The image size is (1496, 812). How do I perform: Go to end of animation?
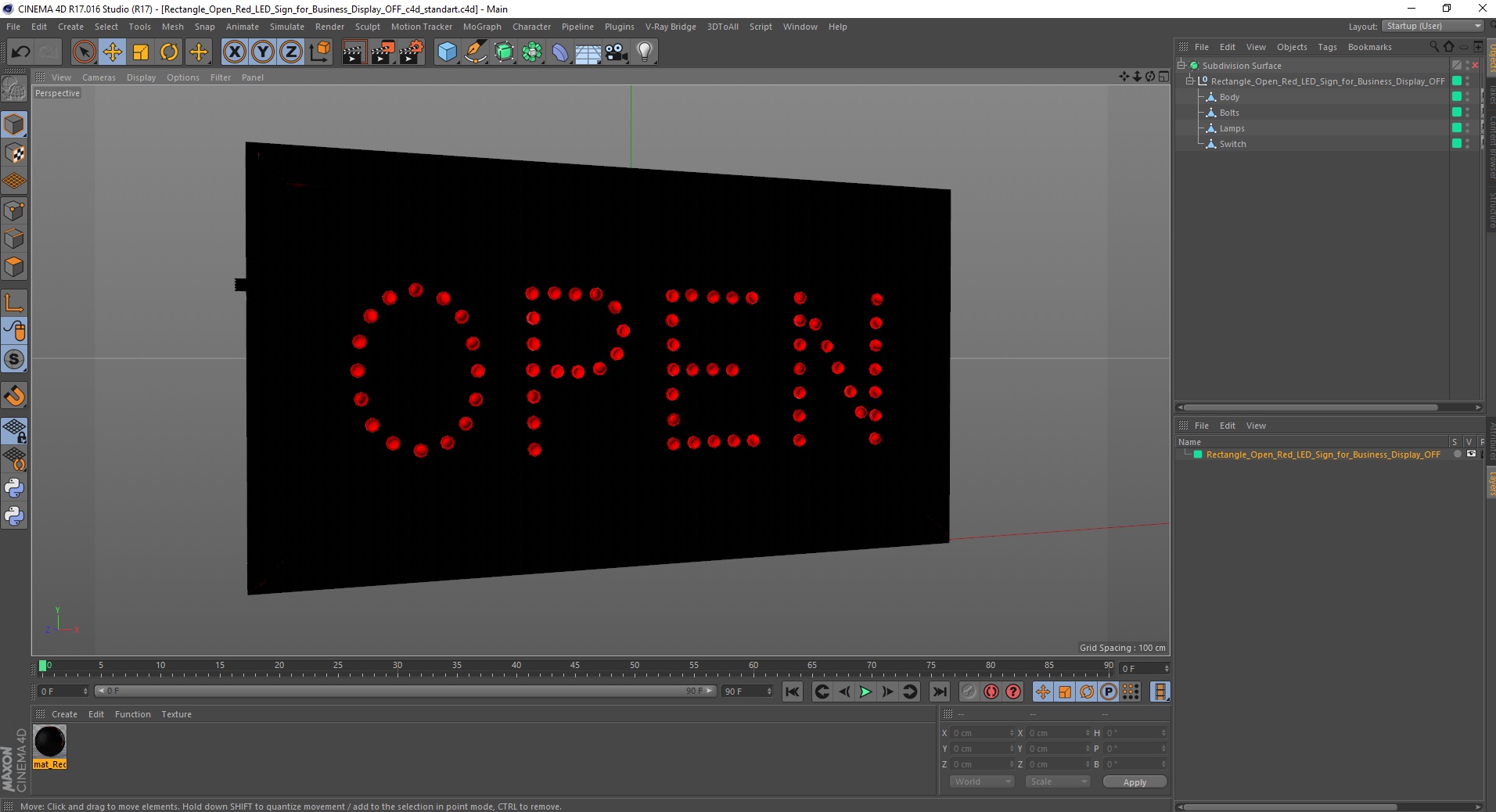click(x=940, y=692)
